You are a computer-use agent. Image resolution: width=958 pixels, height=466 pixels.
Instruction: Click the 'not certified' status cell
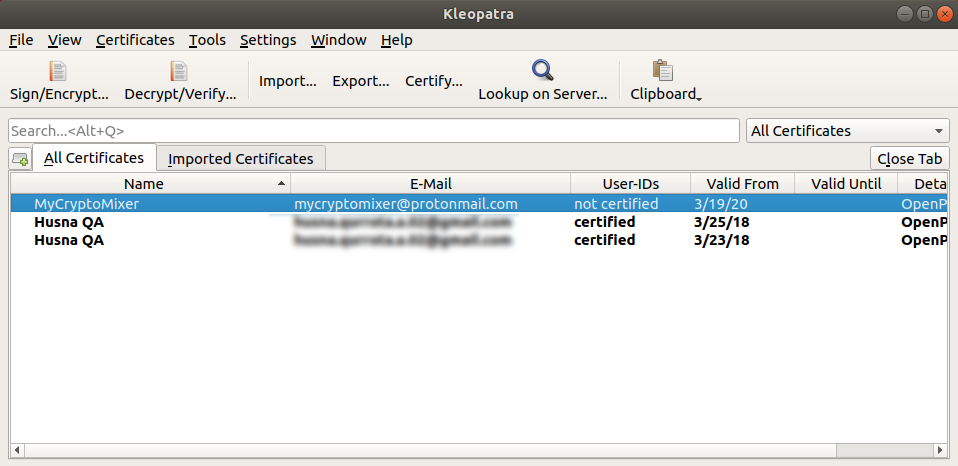pyautogui.click(x=616, y=204)
